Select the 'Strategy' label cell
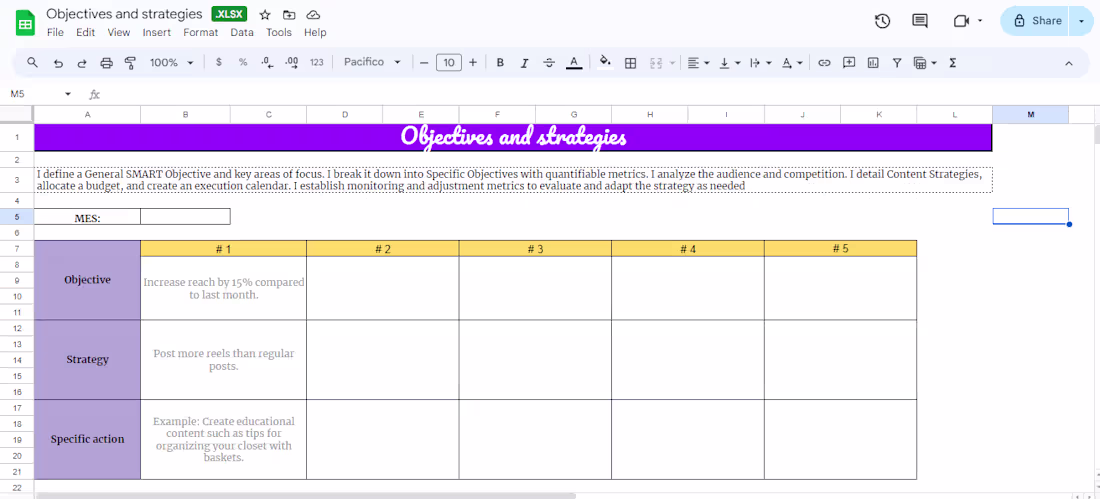 pos(88,359)
